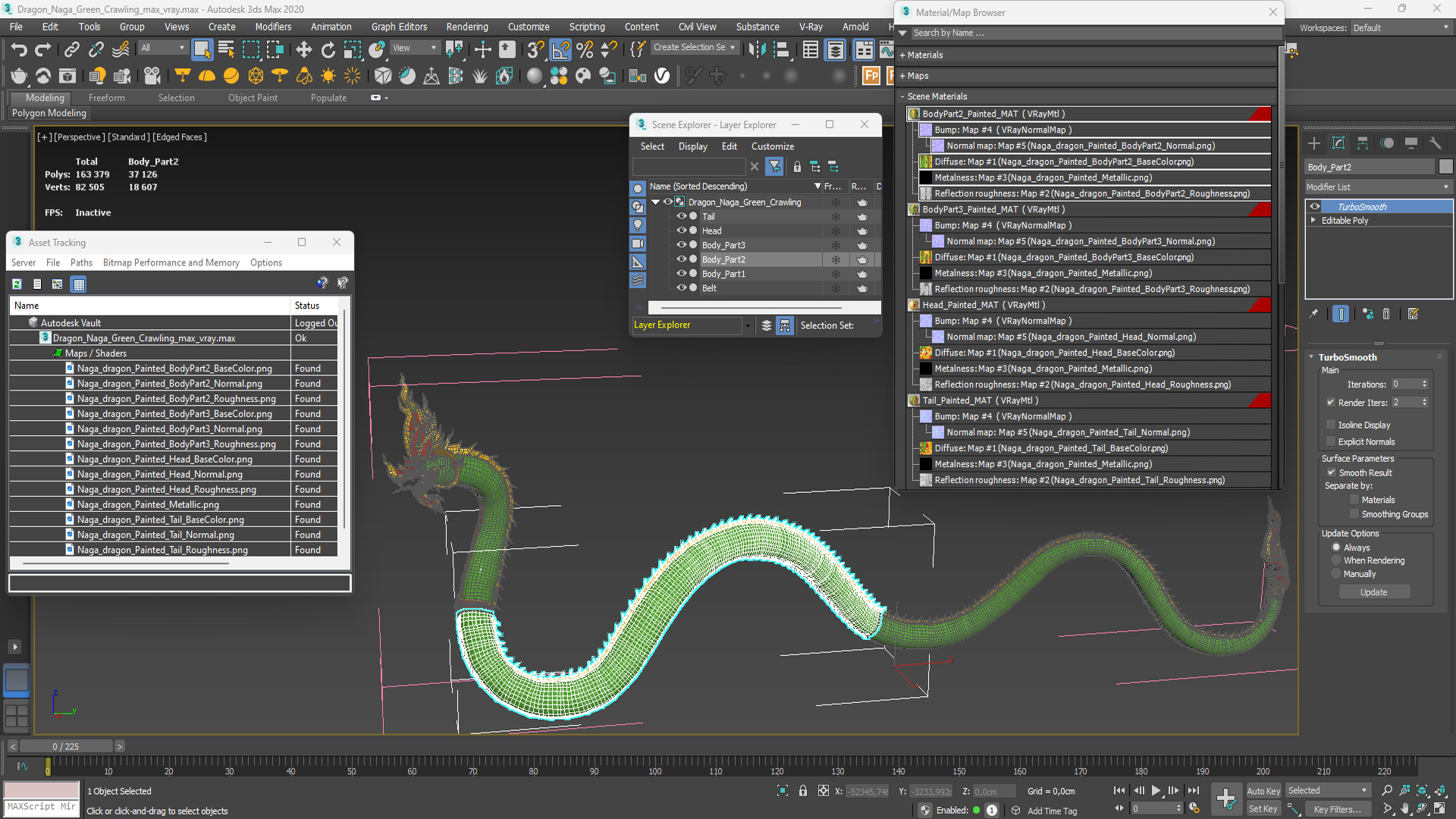
Task: Expand the Maps group in Material Browser
Action: point(902,76)
